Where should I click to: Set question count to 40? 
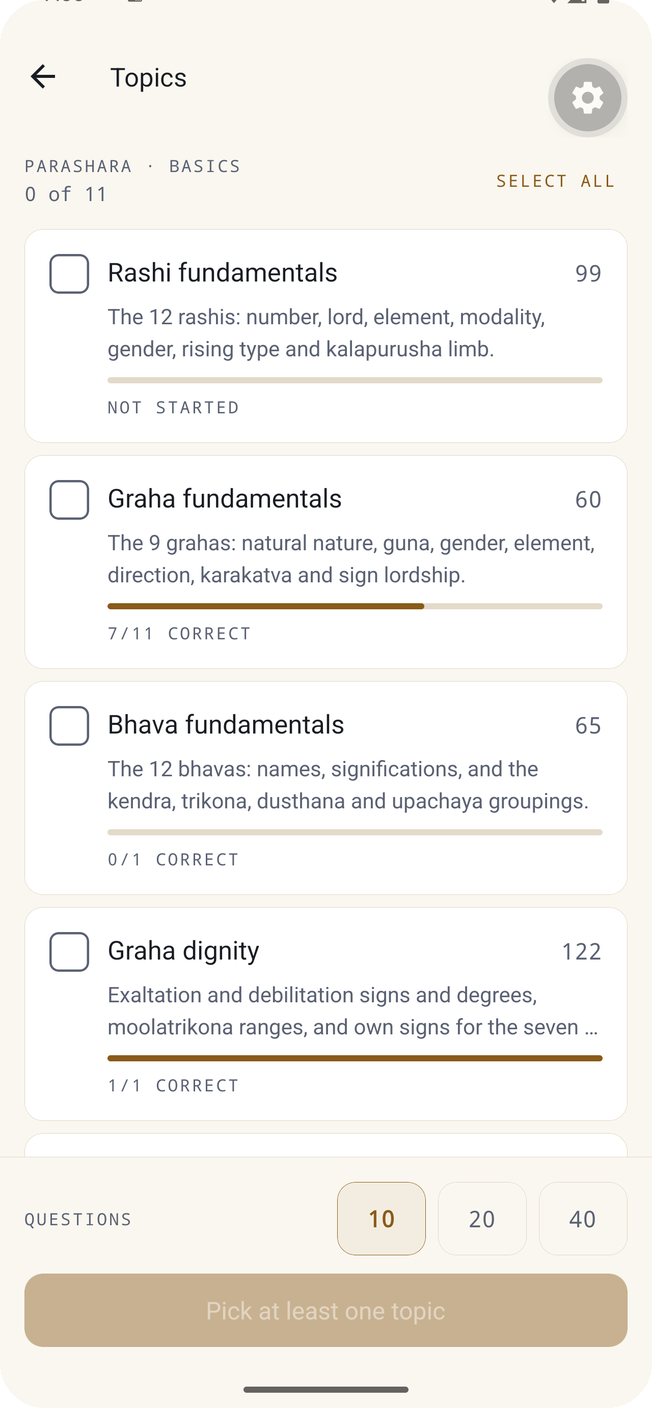point(583,1219)
